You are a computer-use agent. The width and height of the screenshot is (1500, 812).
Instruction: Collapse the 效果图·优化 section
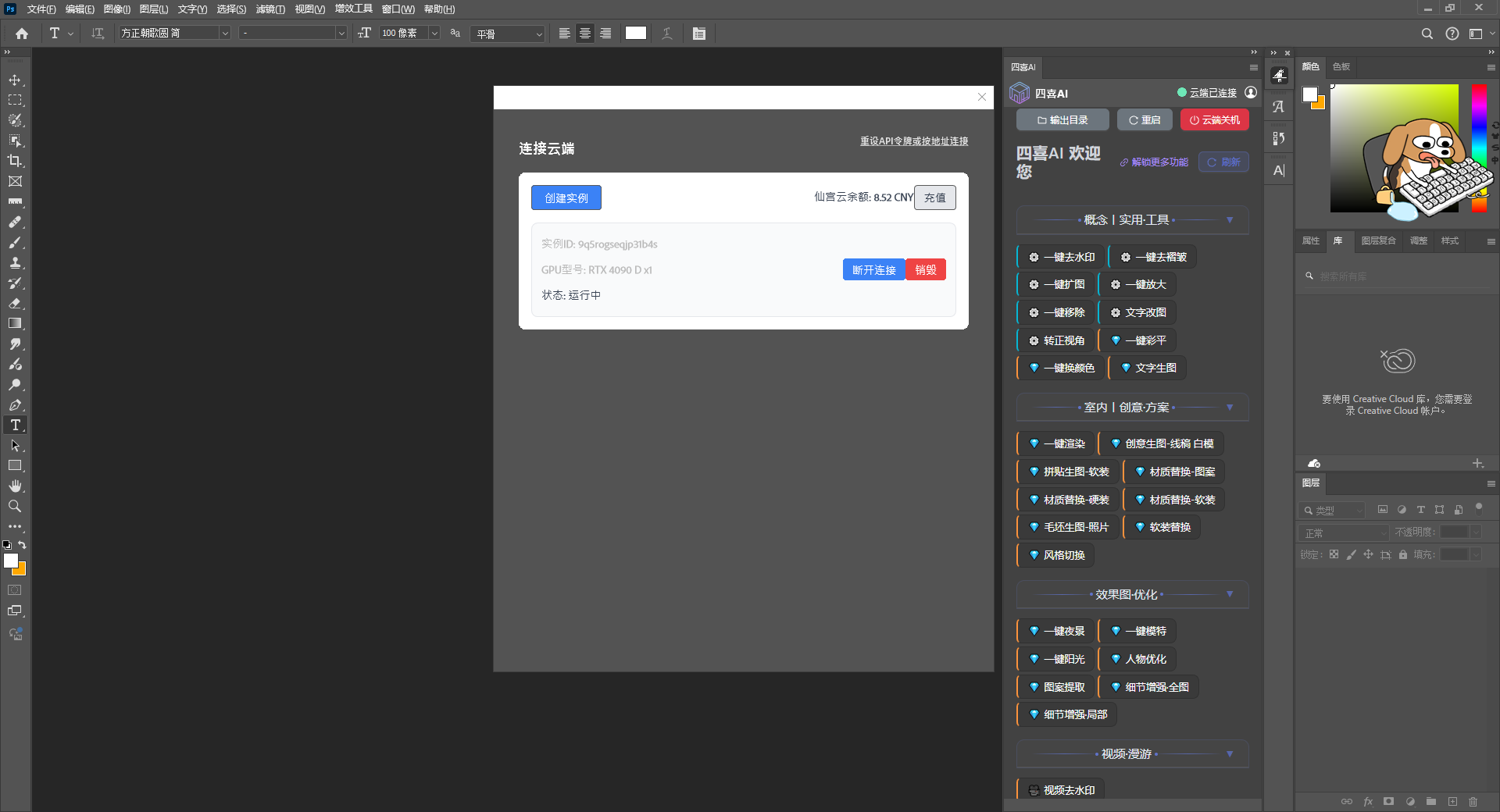point(1229,595)
